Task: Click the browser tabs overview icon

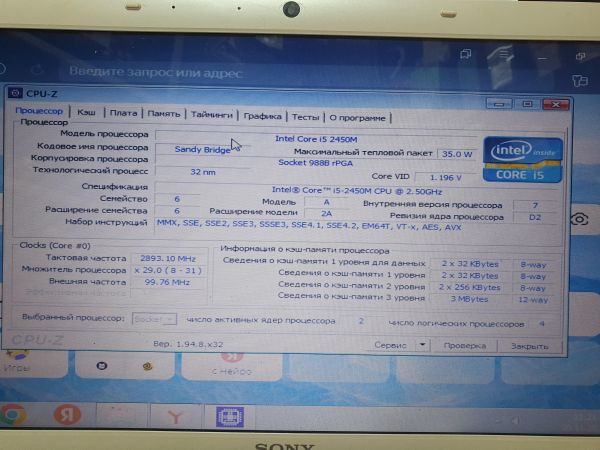Action: pos(466,54)
